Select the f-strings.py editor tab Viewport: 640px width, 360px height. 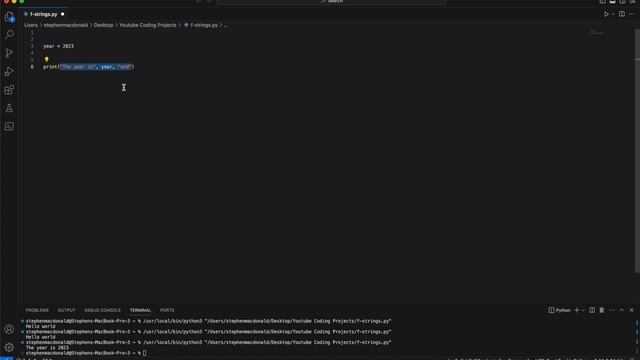tap(44, 14)
